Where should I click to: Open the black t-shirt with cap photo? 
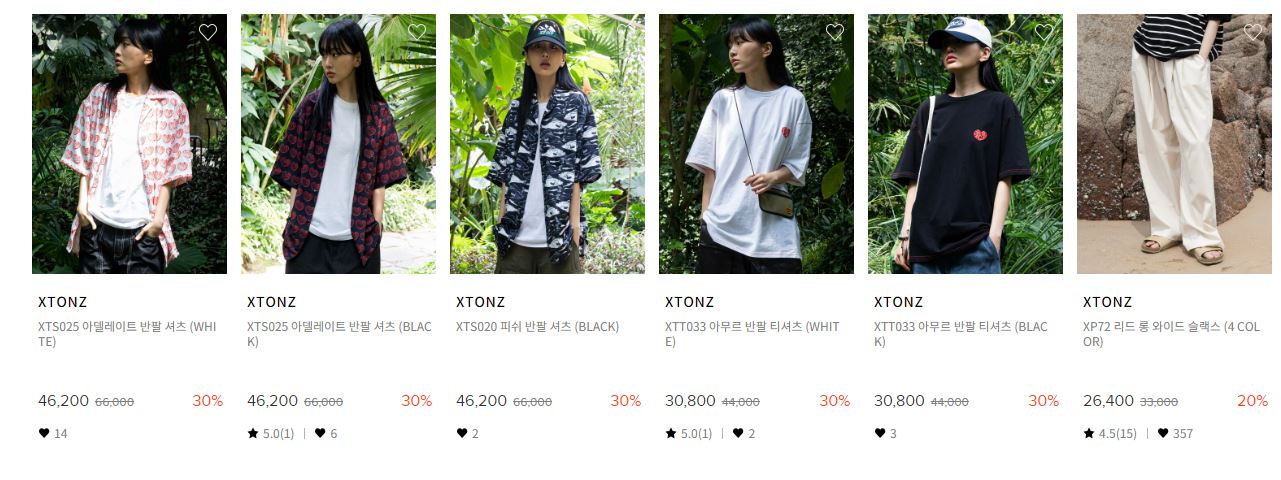(965, 144)
